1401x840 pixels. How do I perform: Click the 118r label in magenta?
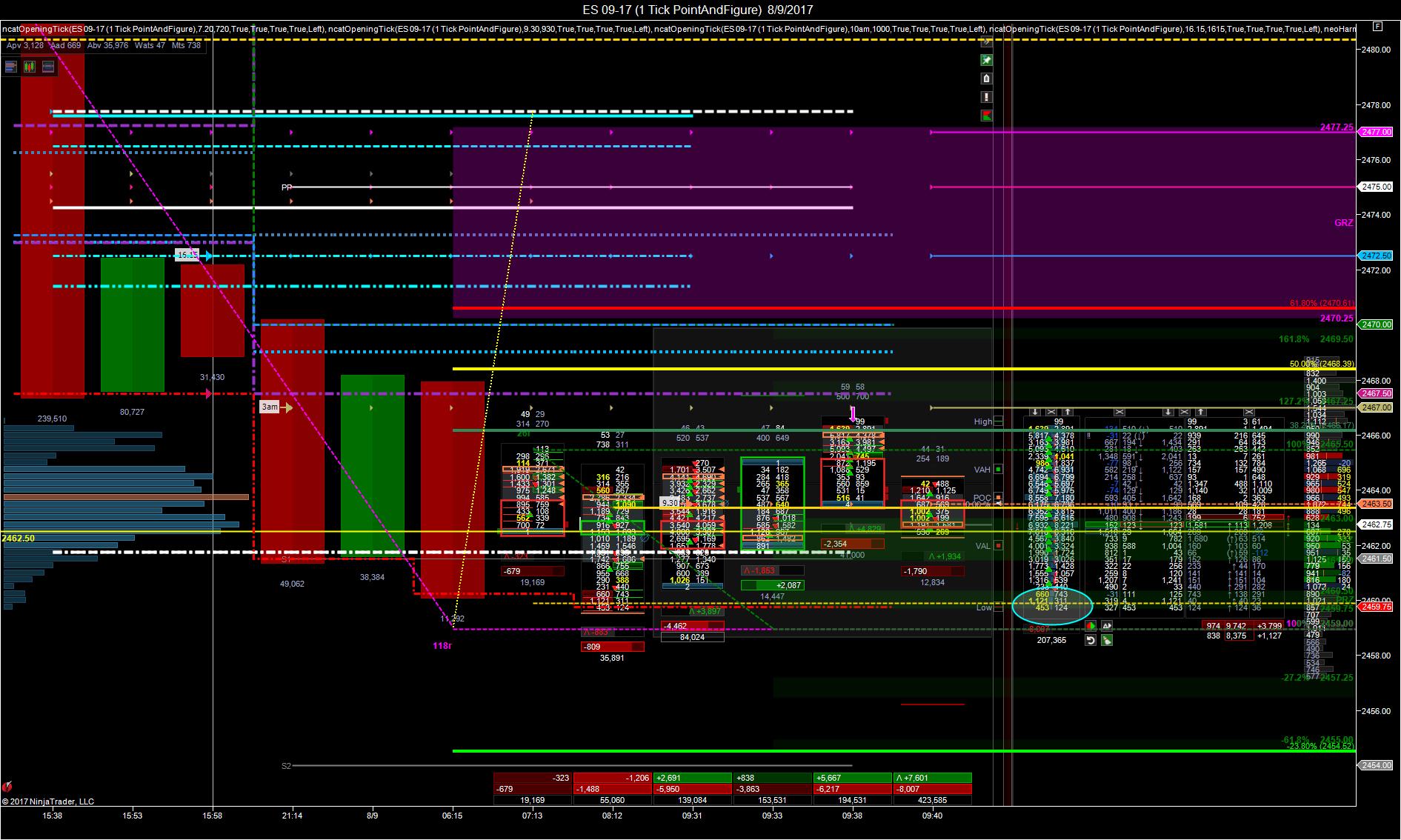pyautogui.click(x=442, y=646)
